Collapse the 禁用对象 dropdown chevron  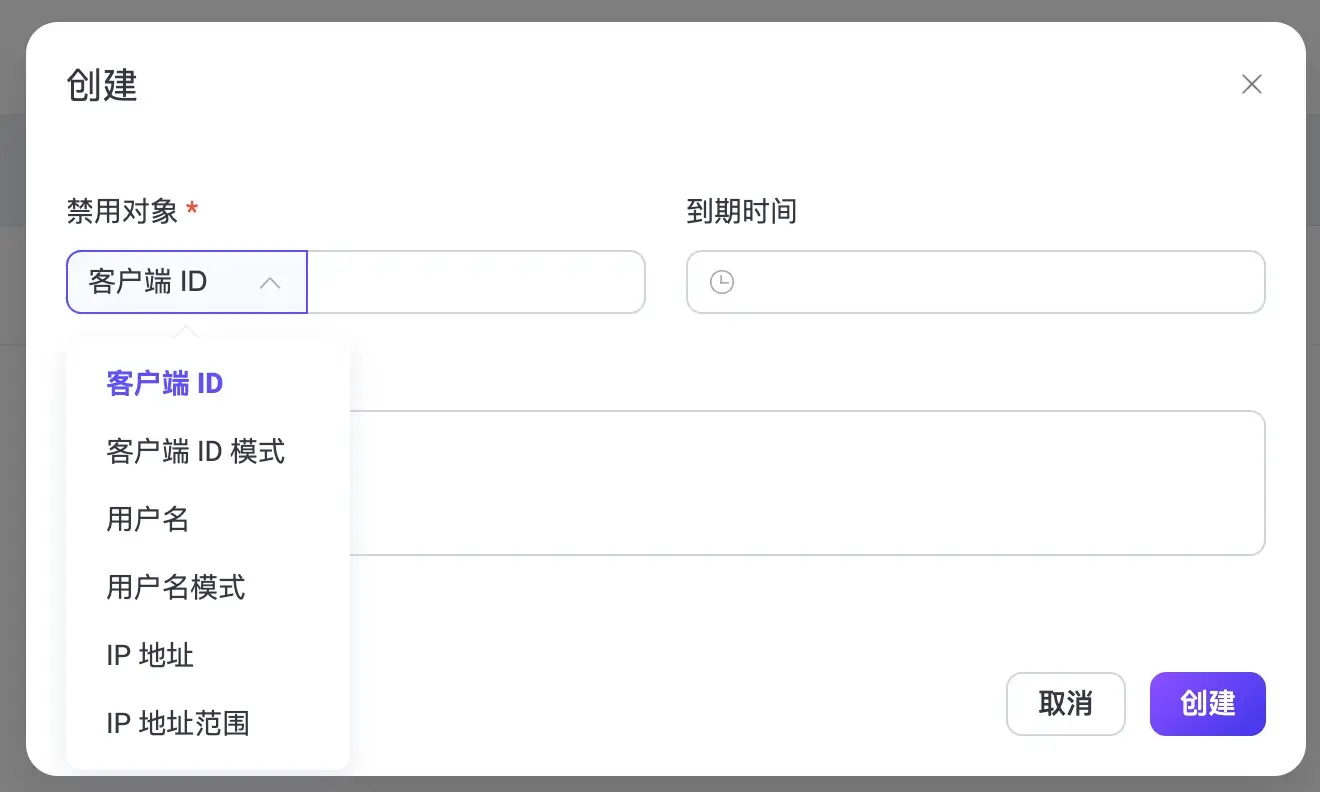[270, 282]
